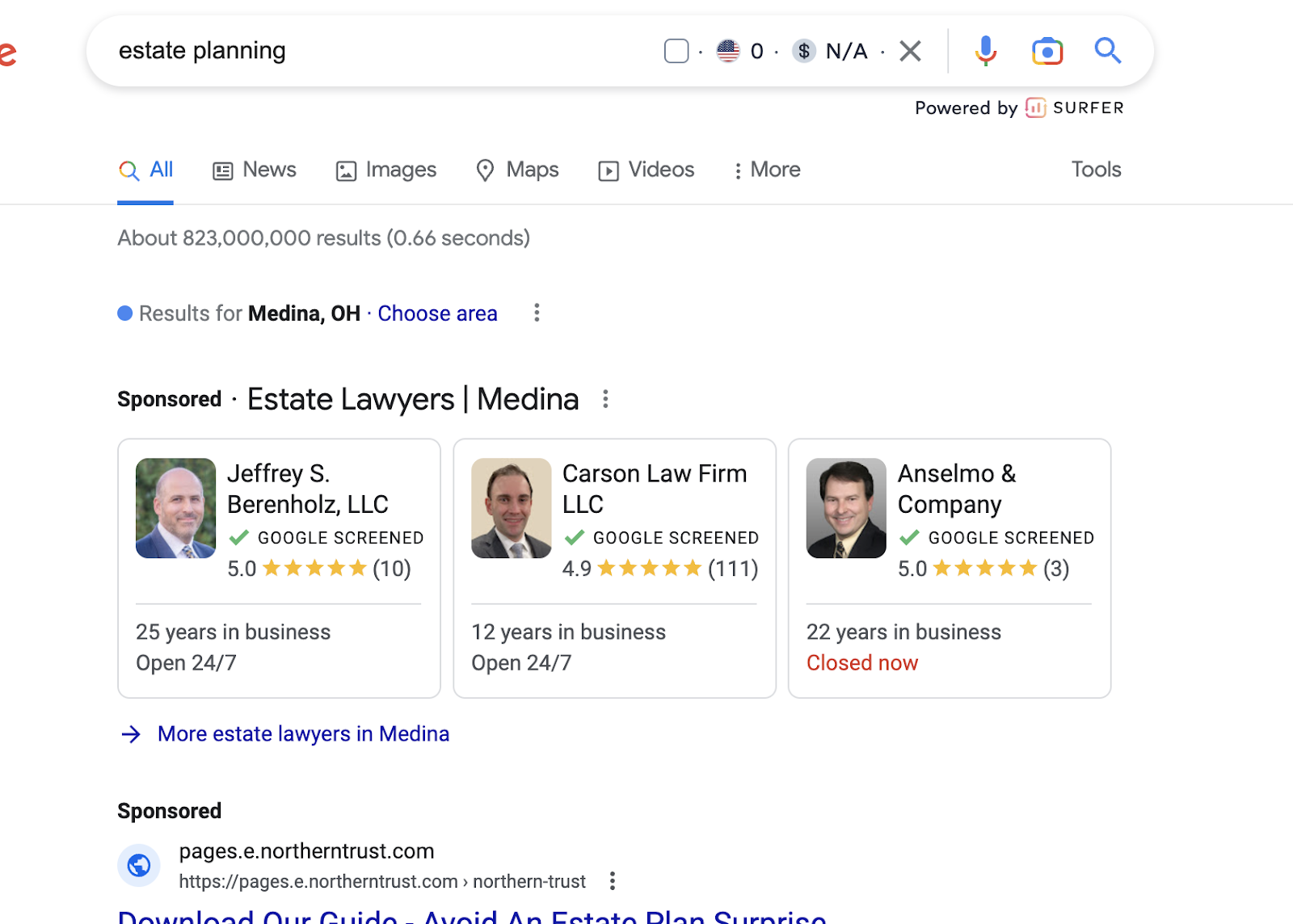Click the Google logo at the left edge

pyautogui.click(x=7, y=53)
